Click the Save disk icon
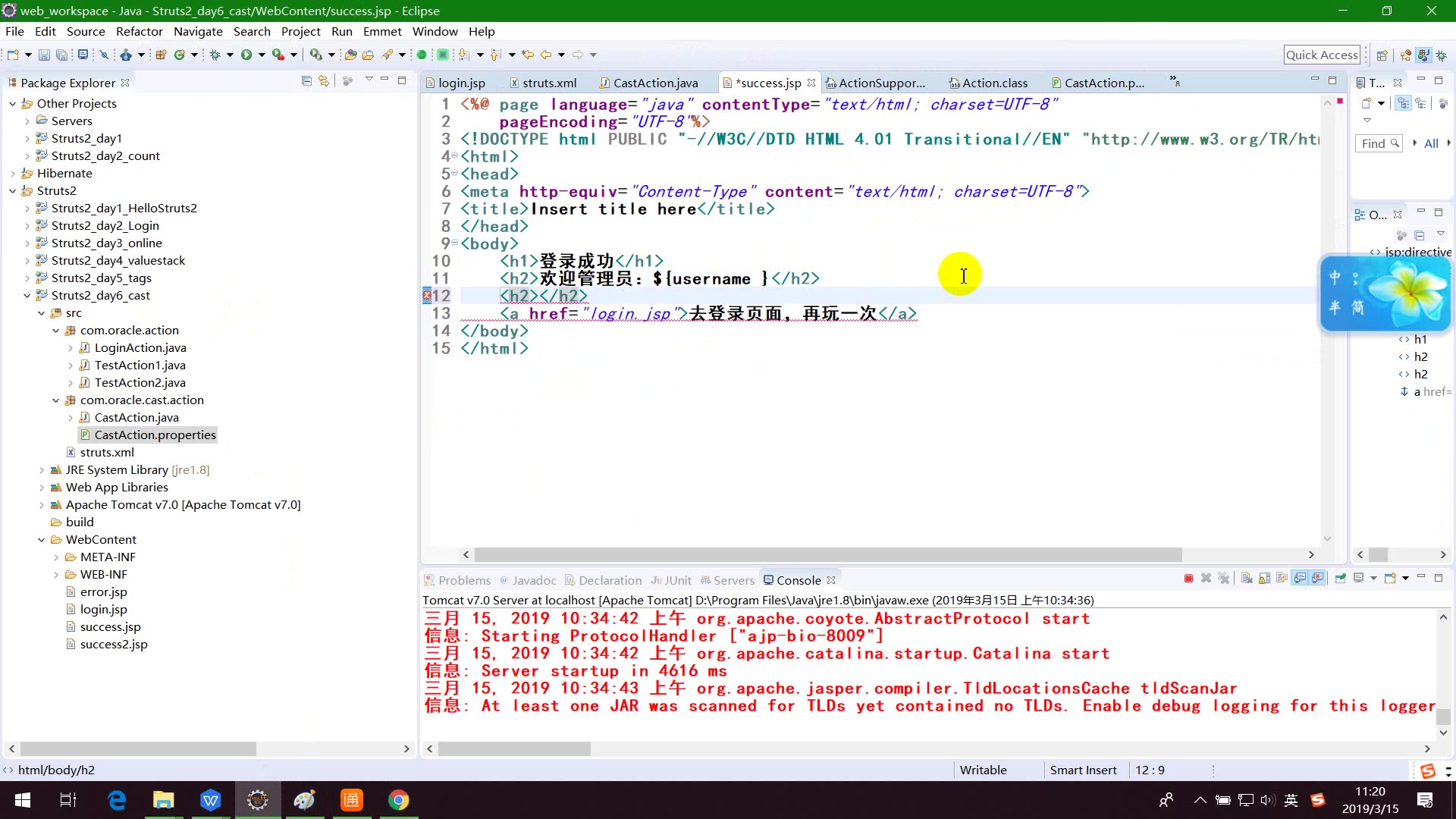The height and width of the screenshot is (819, 1456). tap(44, 55)
